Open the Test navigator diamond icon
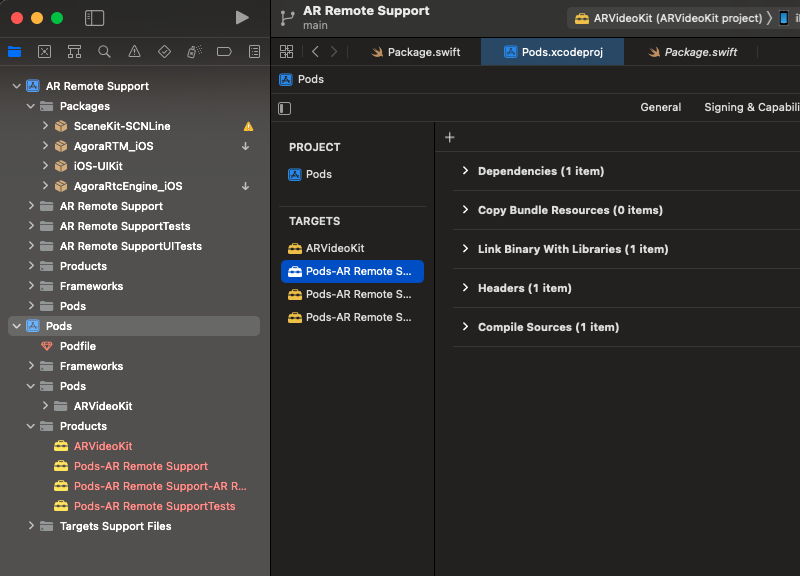The width and height of the screenshot is (800, 576). pyautogui.click(x=164, y=52)
